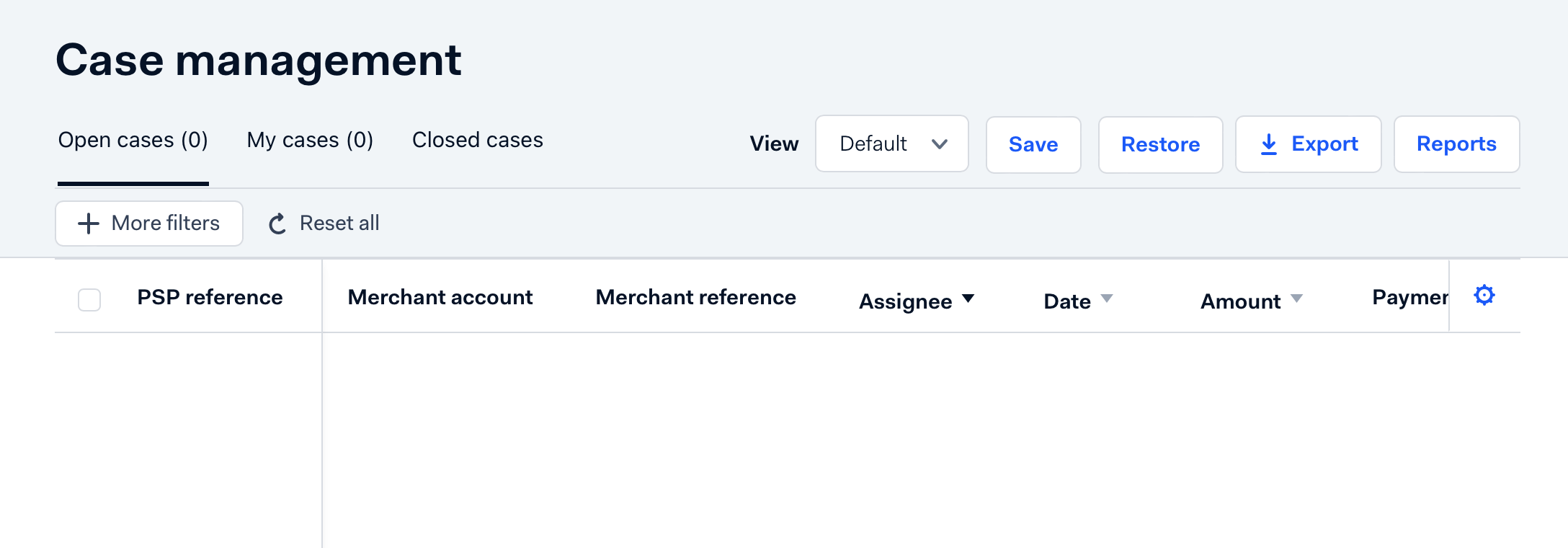Add filters with More filters button
Image resolution: width=1568 pixels, height=548 pixels.
tap(149, 224)
